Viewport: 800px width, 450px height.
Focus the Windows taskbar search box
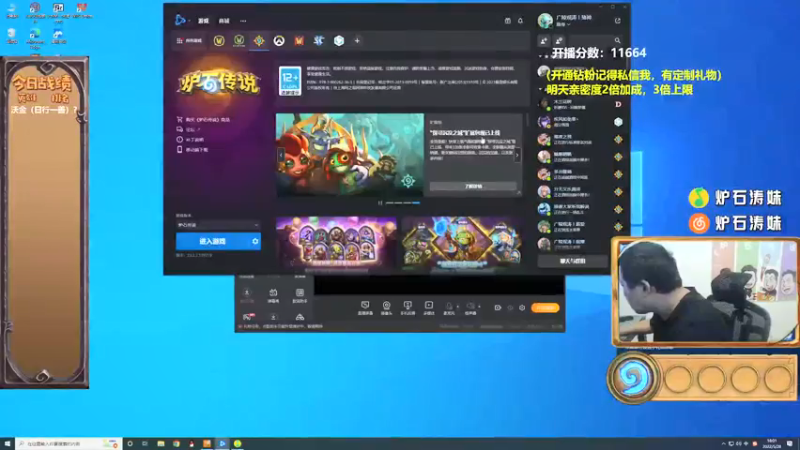click(68, 444)
